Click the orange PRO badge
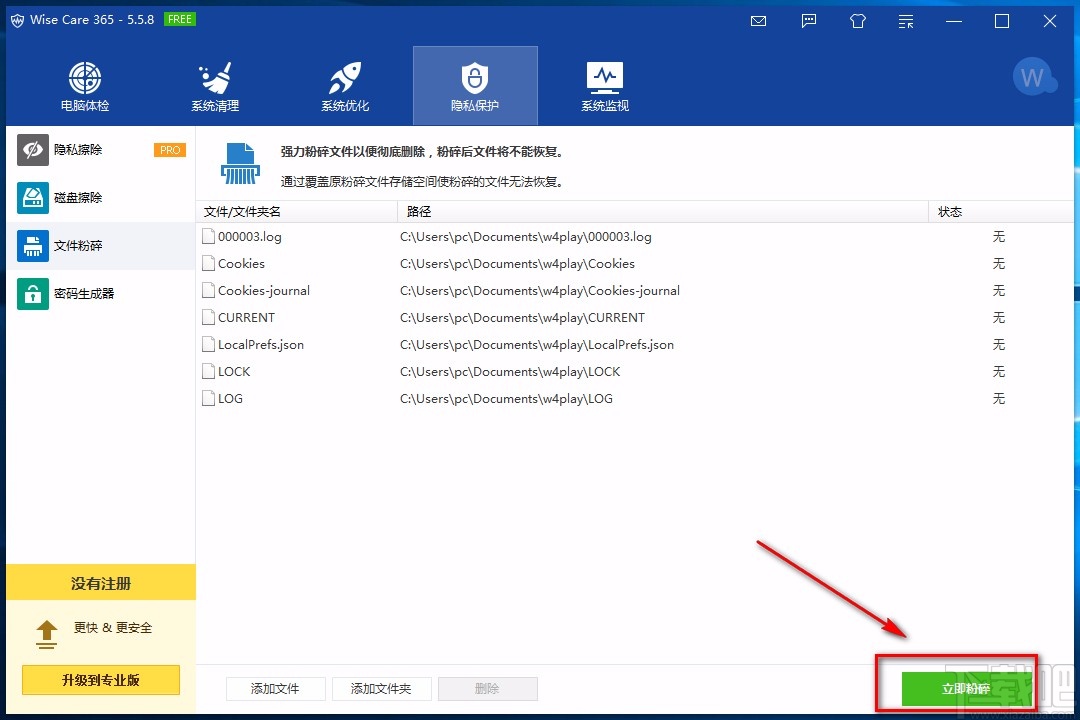The height and width of the screenshot is (720, 1080). coord(169,150)
